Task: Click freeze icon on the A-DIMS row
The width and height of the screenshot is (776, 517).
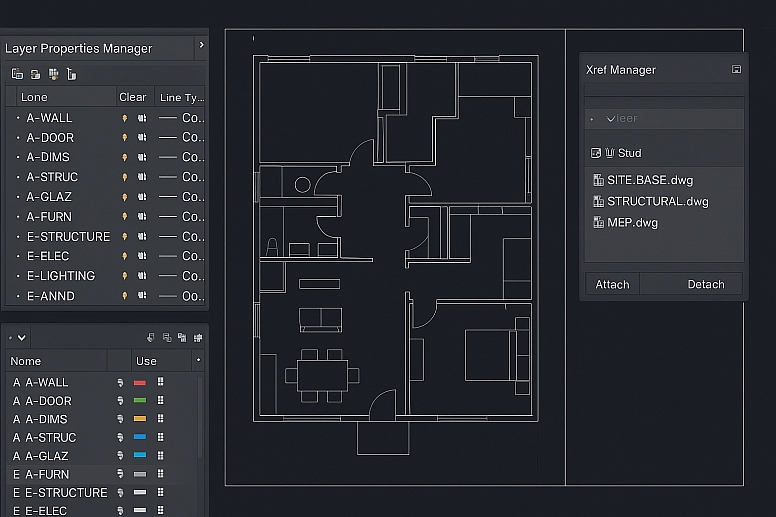Action: coord(142,157)
